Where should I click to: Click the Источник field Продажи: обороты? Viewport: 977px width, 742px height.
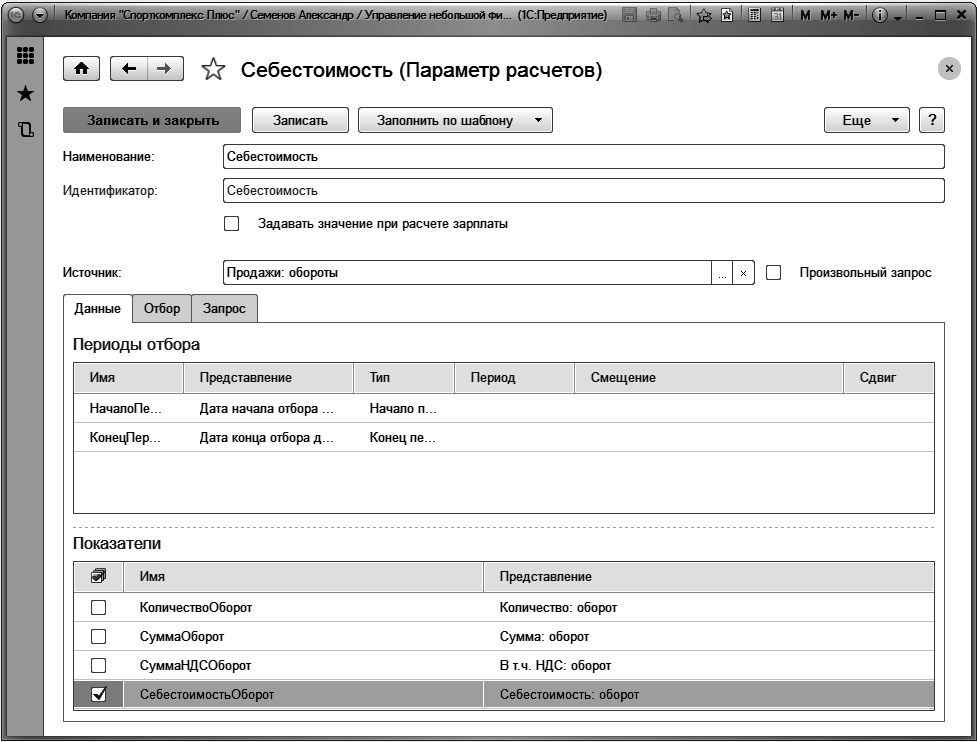tap(467, 273)
